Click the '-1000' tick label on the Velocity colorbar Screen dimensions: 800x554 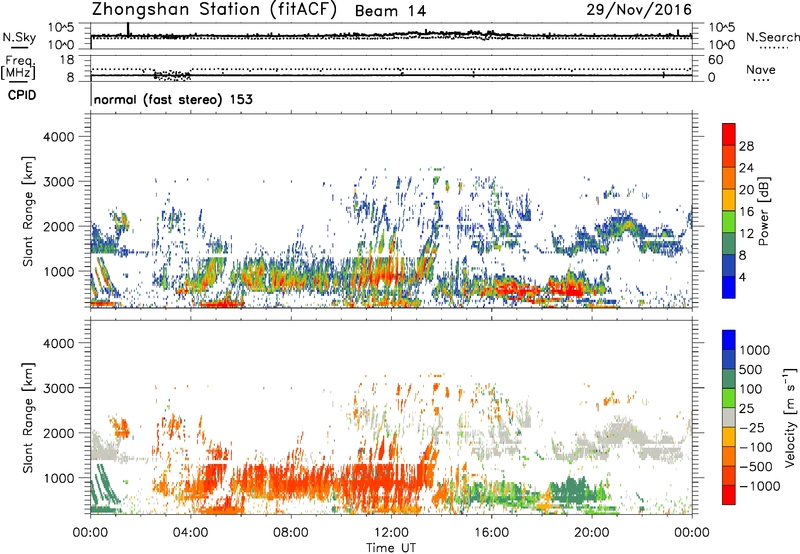tap(760, 486)
